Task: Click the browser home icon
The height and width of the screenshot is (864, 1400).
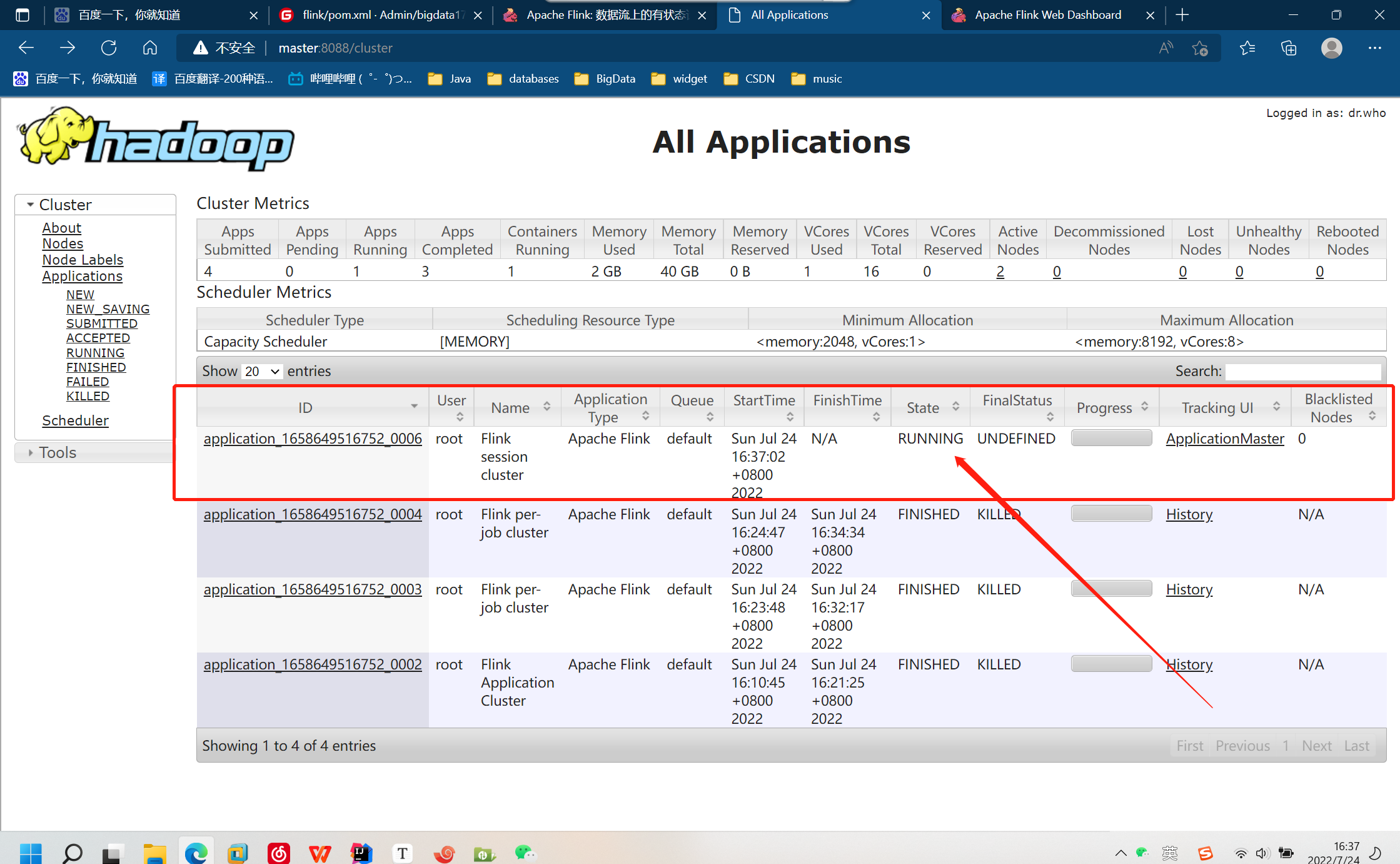Action: [x=149, y=48]
